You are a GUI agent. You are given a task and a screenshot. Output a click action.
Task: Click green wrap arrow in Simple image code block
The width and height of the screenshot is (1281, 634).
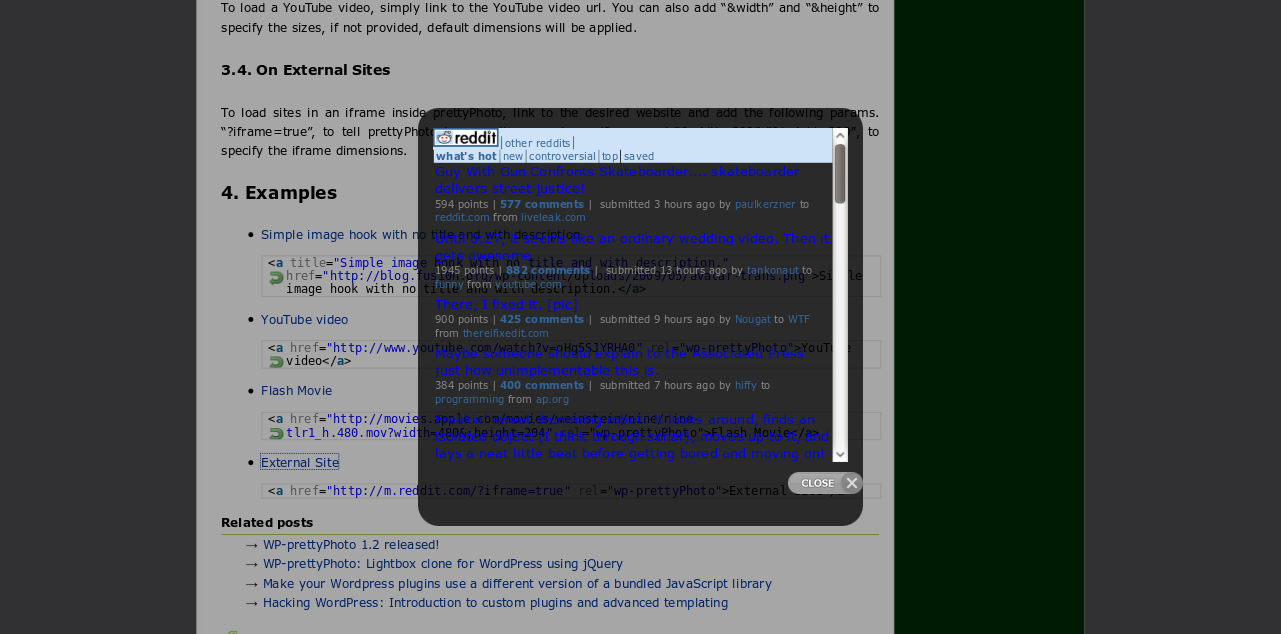click(276, 278)
